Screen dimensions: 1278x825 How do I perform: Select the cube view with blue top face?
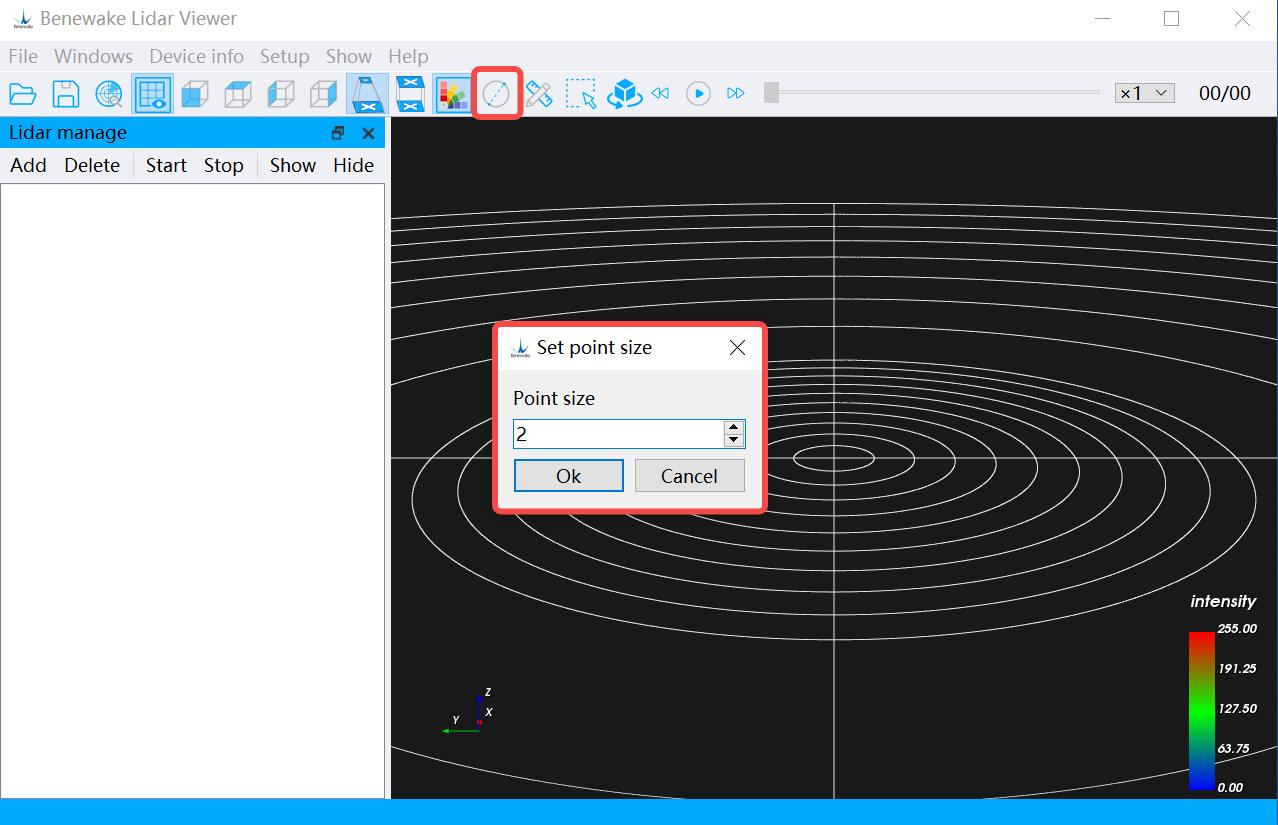point(238,94)
